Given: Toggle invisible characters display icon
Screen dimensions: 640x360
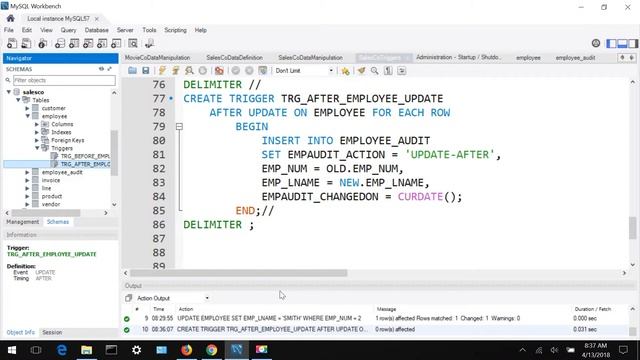Looking at the screenshot, I should (388, 71).
